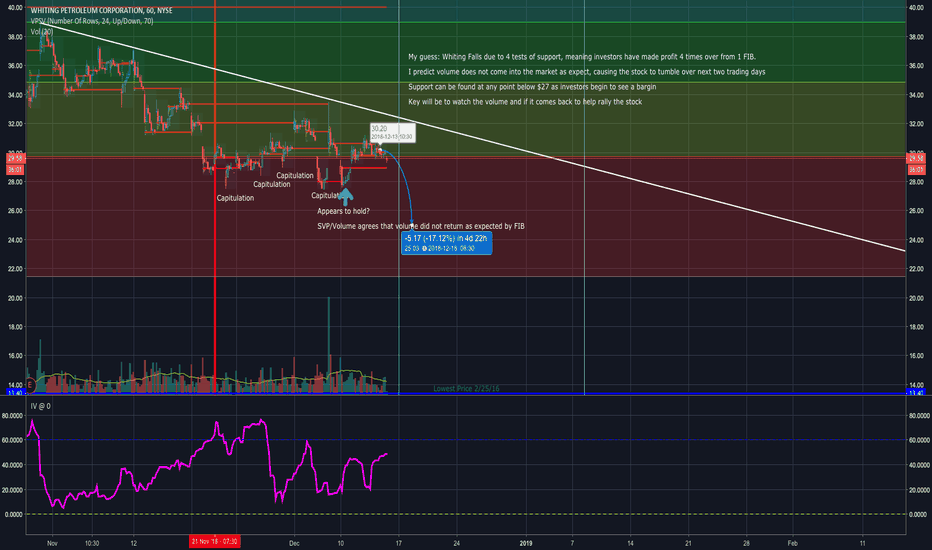Click 24.00 on the left price axis
Viewport: 932px width, 550px height.
pyautogui.click(x=15, y=240)
